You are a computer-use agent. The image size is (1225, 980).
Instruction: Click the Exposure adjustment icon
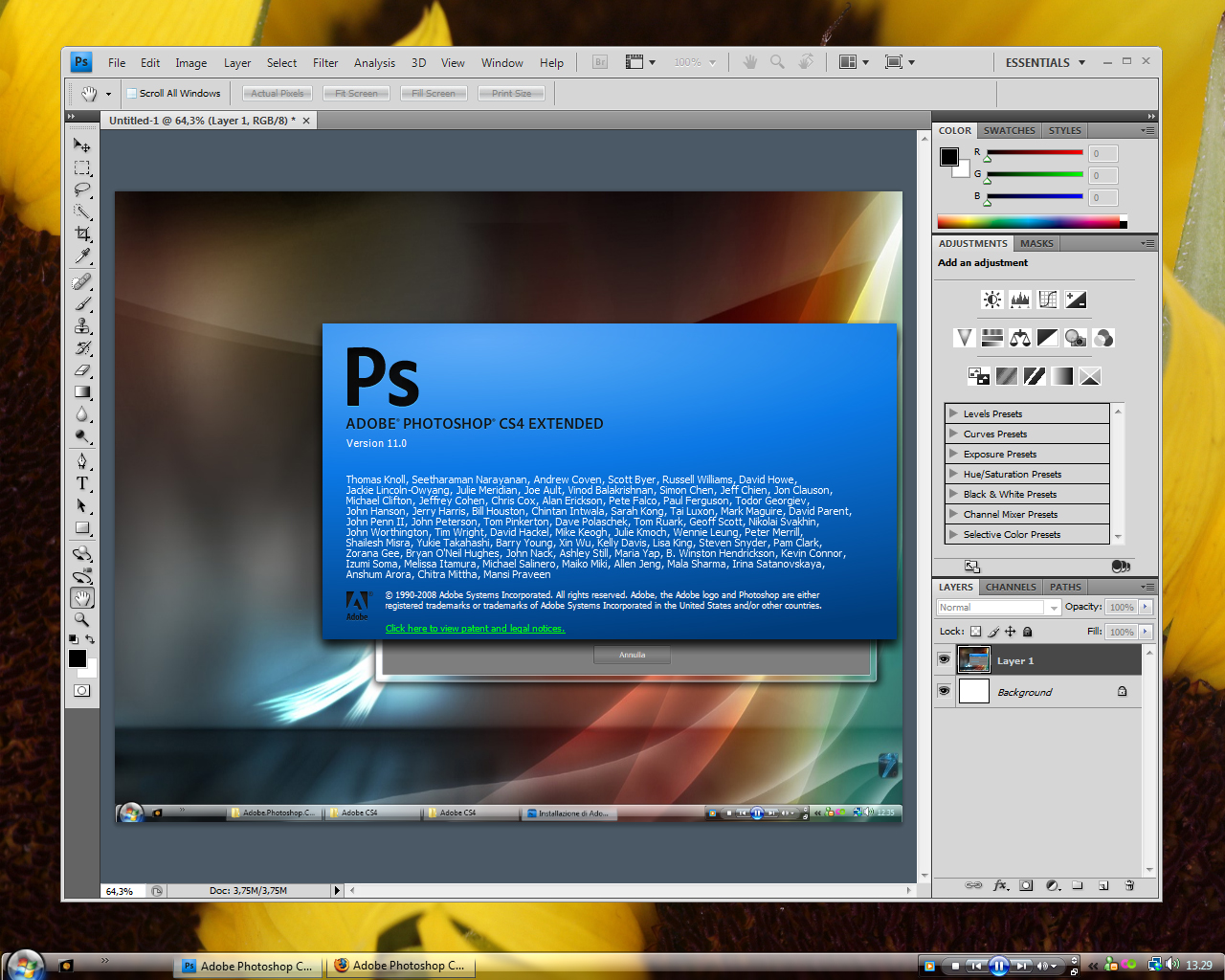tap(1076, 300)
